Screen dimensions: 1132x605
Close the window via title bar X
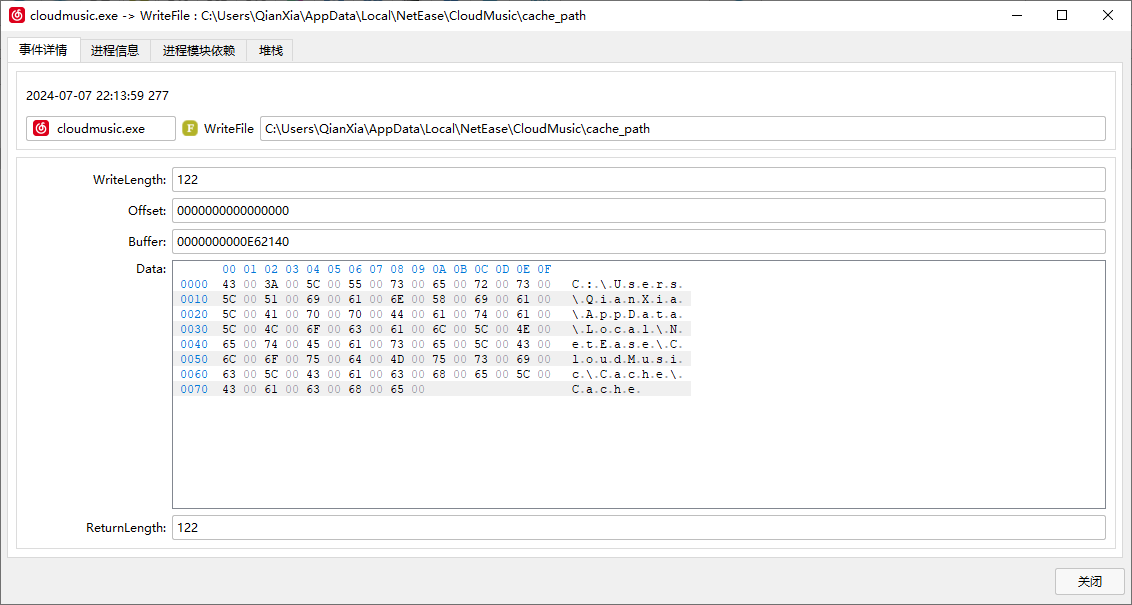click(1107, 15)
